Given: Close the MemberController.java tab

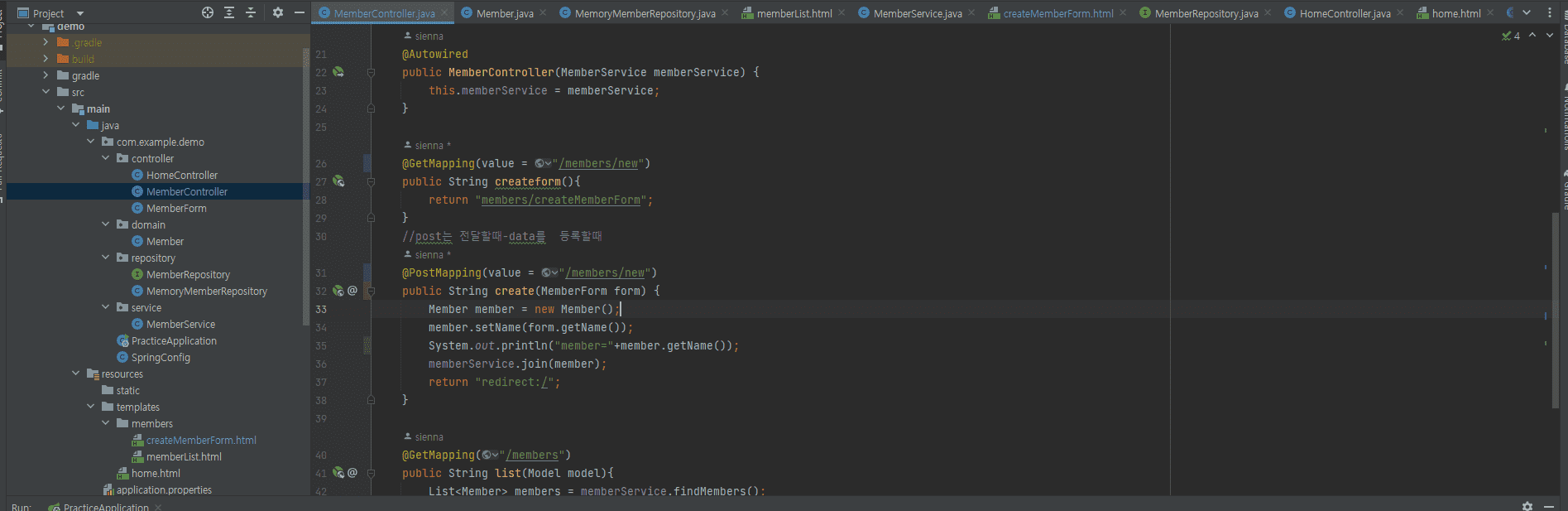Looking at the screenshot, I should (x=444, y=12).
